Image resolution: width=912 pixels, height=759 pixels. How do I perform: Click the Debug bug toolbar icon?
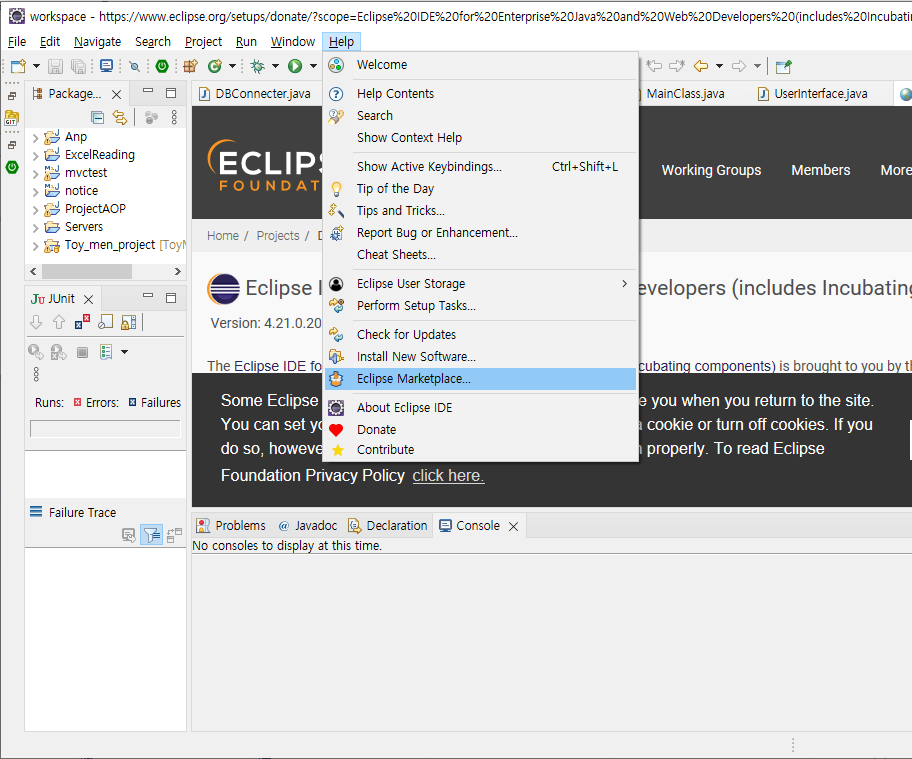pyautogui.click(x=257, y=66)
